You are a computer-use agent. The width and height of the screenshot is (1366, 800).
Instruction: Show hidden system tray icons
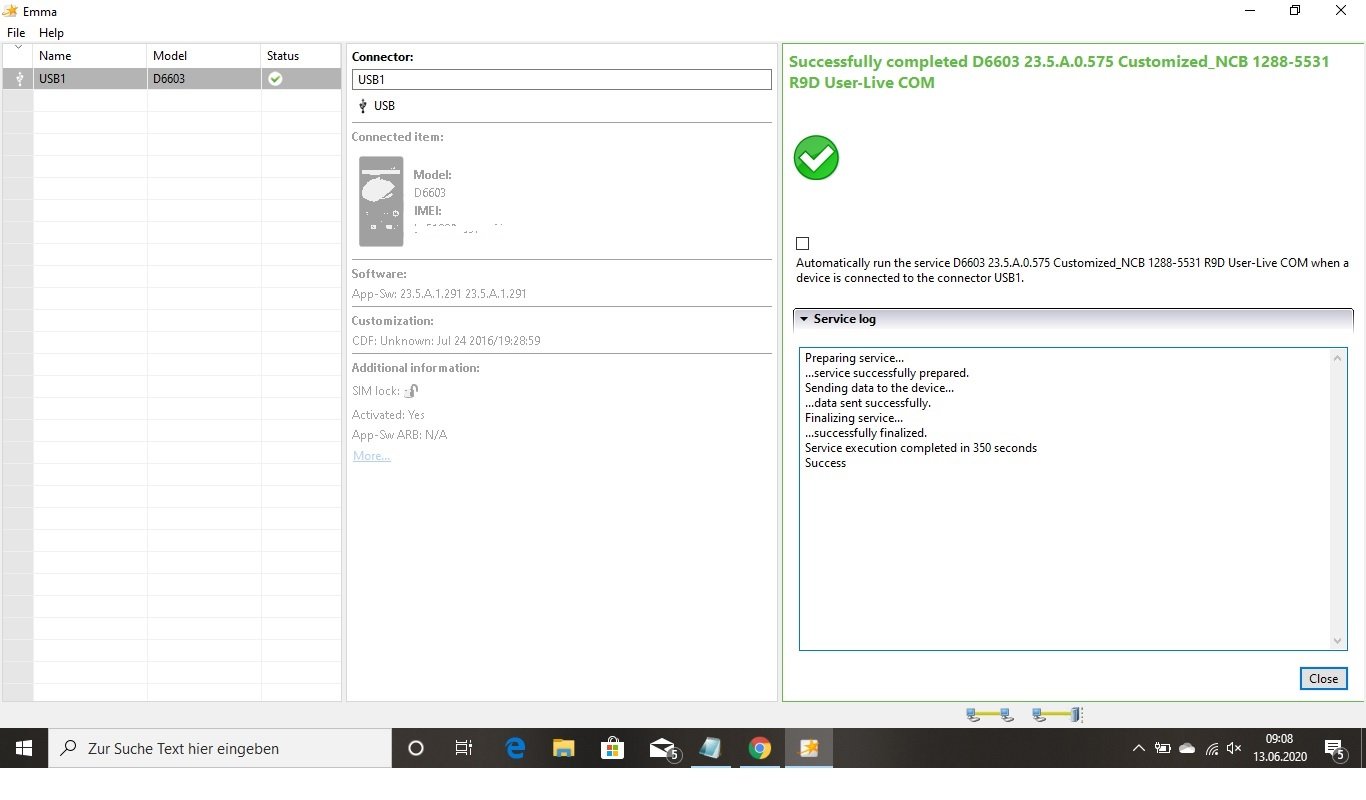click(x=1138, y=748)
